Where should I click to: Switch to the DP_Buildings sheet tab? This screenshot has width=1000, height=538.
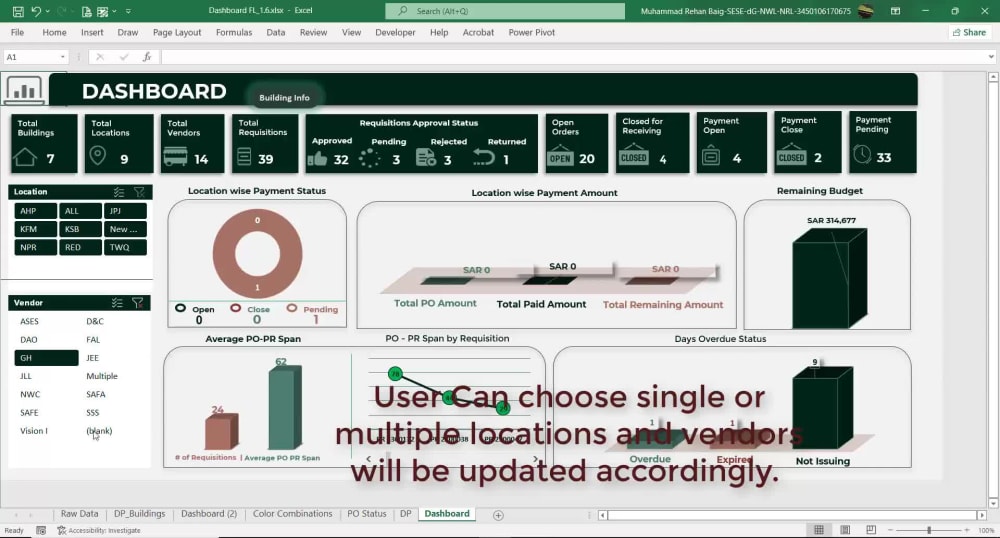(x=140, y=514)
